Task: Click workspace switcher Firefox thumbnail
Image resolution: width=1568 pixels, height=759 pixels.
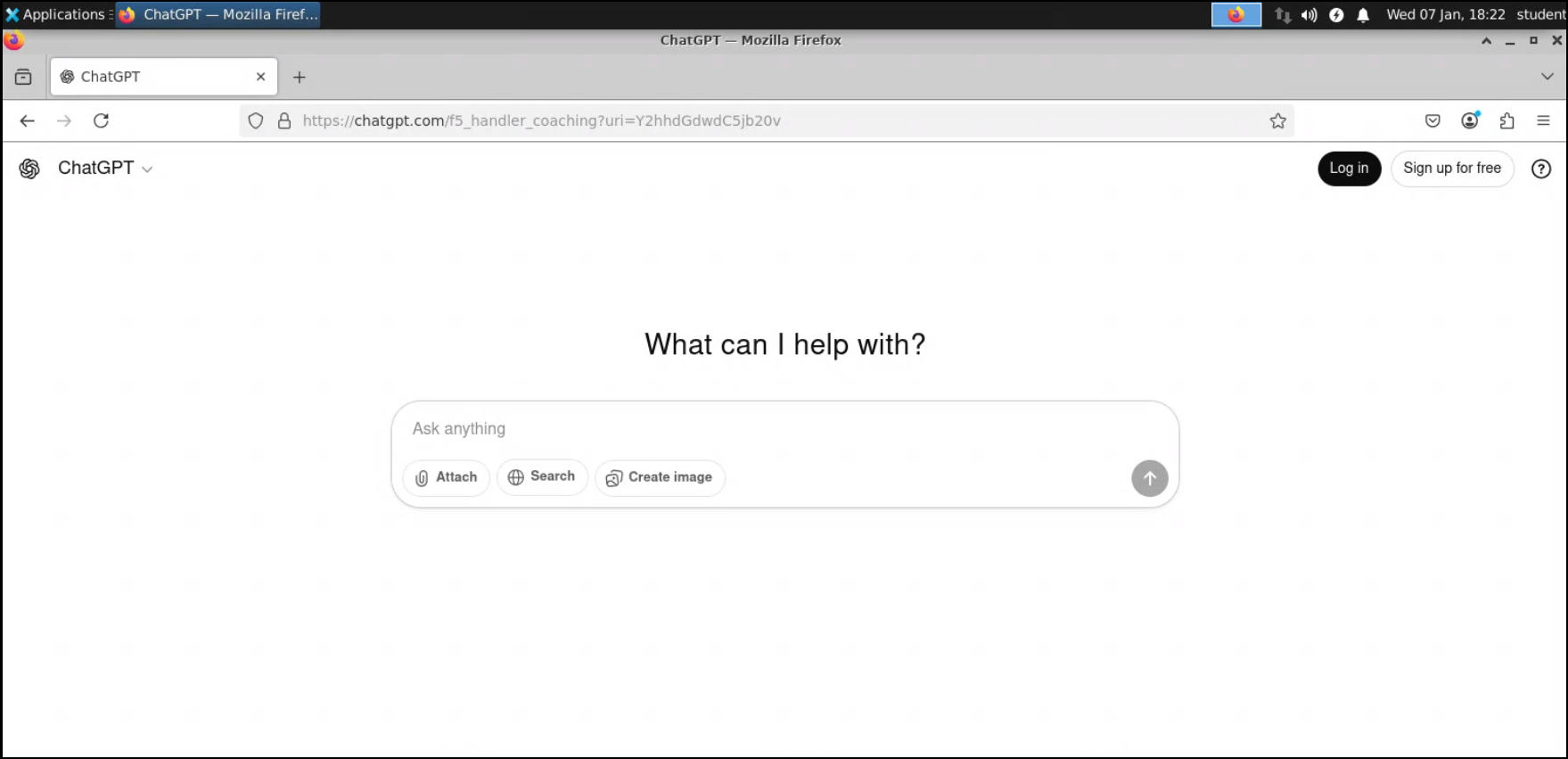Action: [x=1236, y=15]
